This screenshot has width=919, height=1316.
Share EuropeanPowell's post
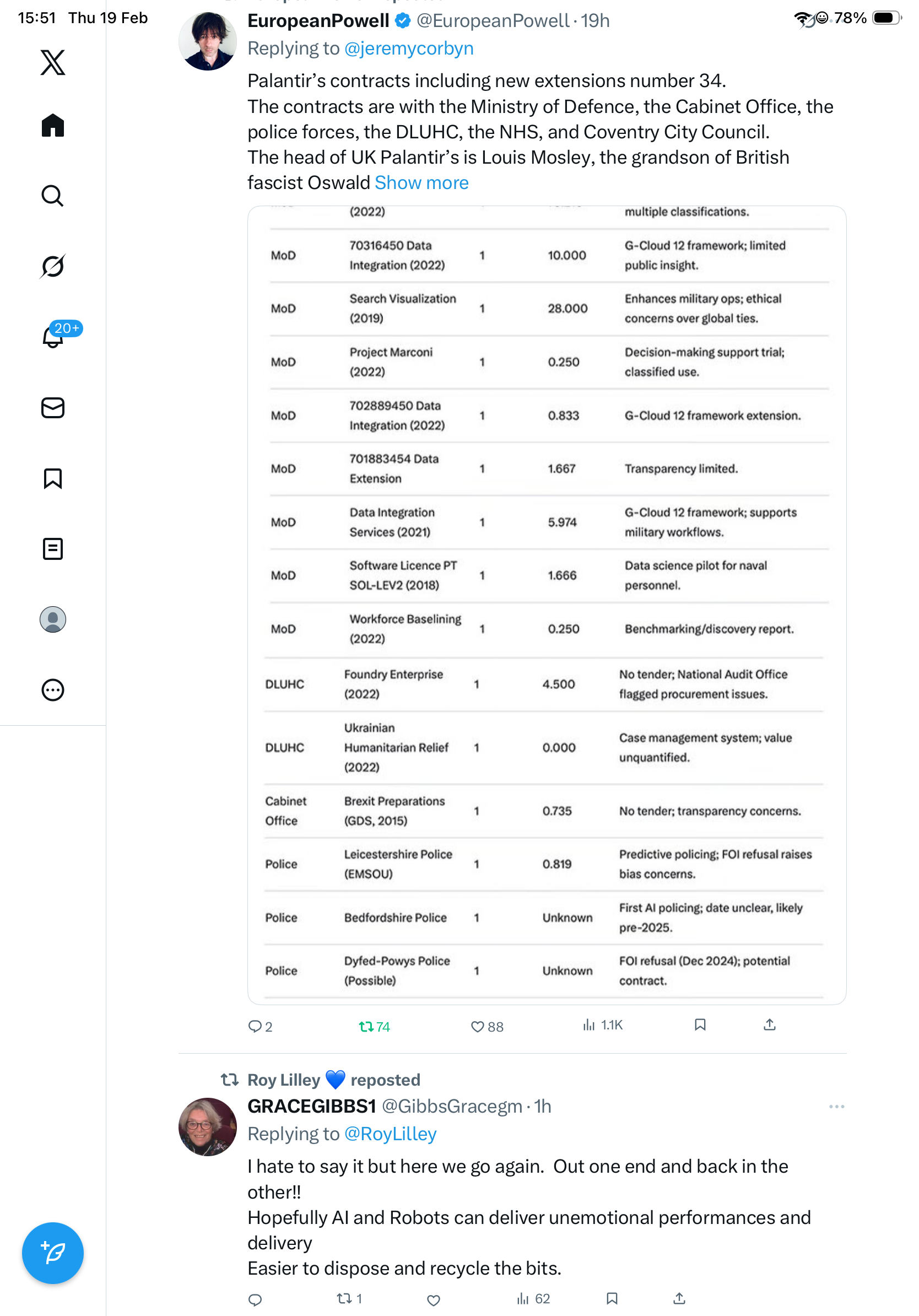770,1025
